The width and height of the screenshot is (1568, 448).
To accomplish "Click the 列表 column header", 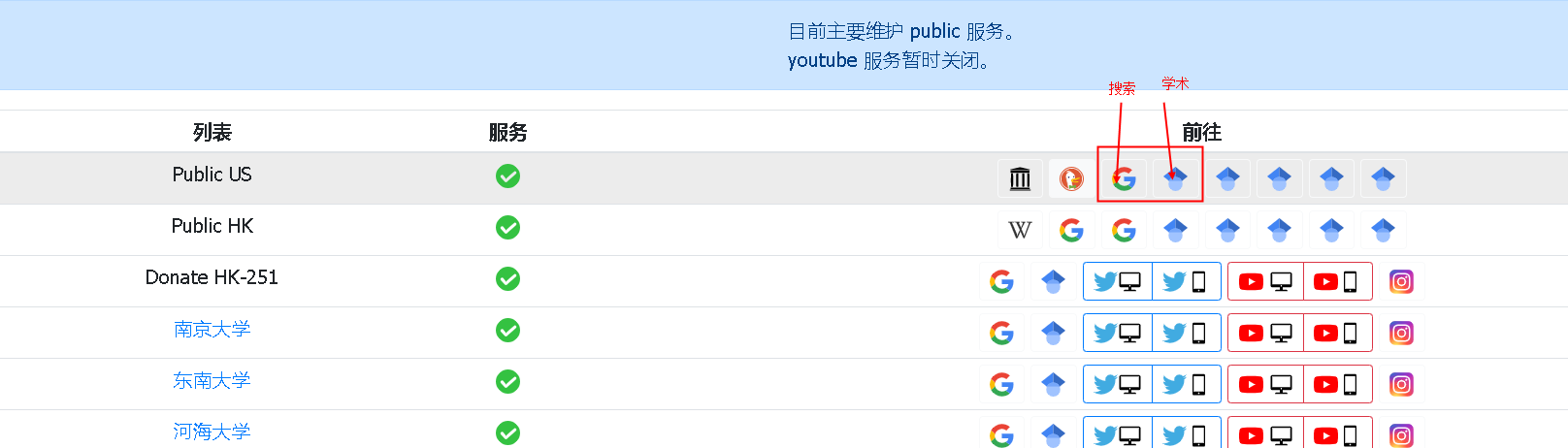I will point(212,132).
